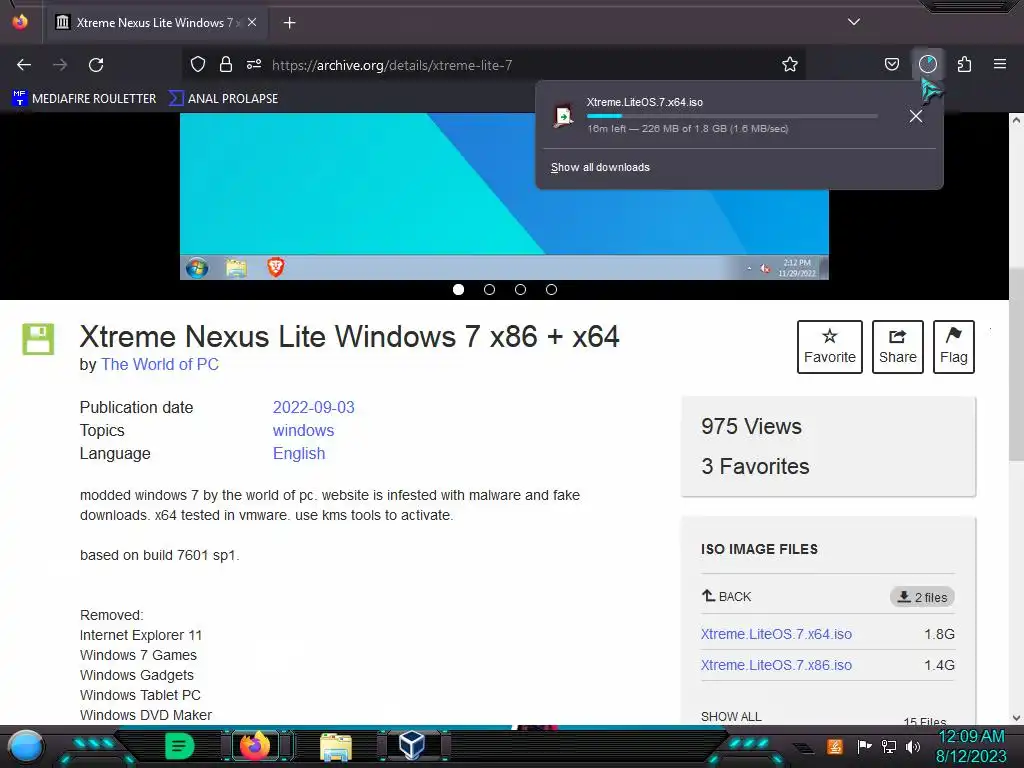
Task: Click SHOW ALL files
Action: (x=731, y=716)
